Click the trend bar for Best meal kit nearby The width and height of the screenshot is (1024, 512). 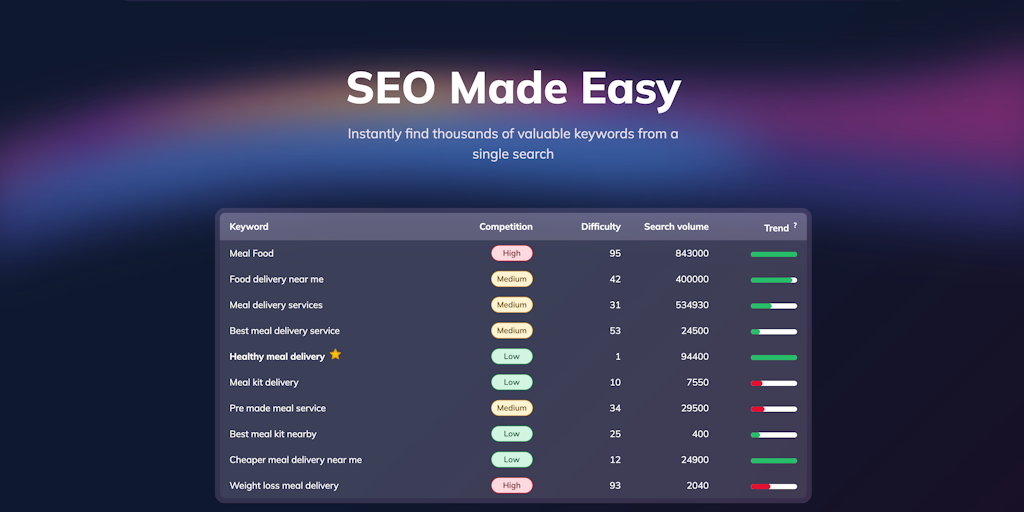774,435
